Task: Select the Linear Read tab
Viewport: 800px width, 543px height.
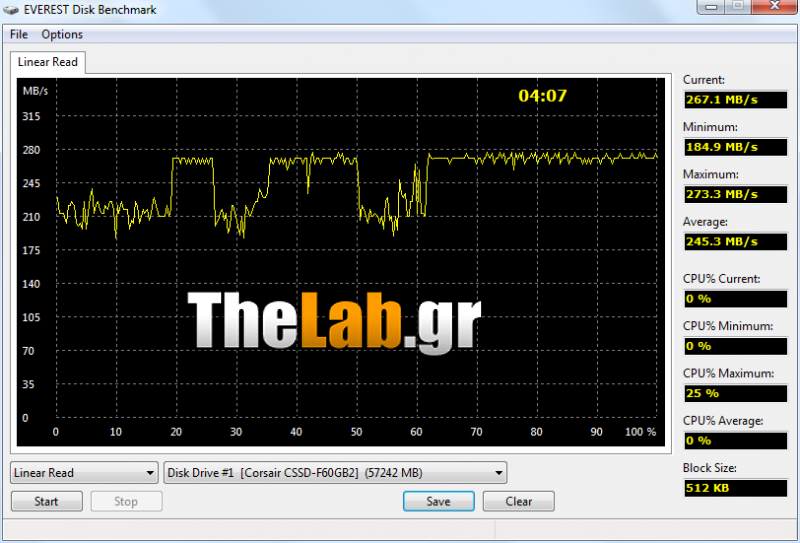Action: pos(47,62)
